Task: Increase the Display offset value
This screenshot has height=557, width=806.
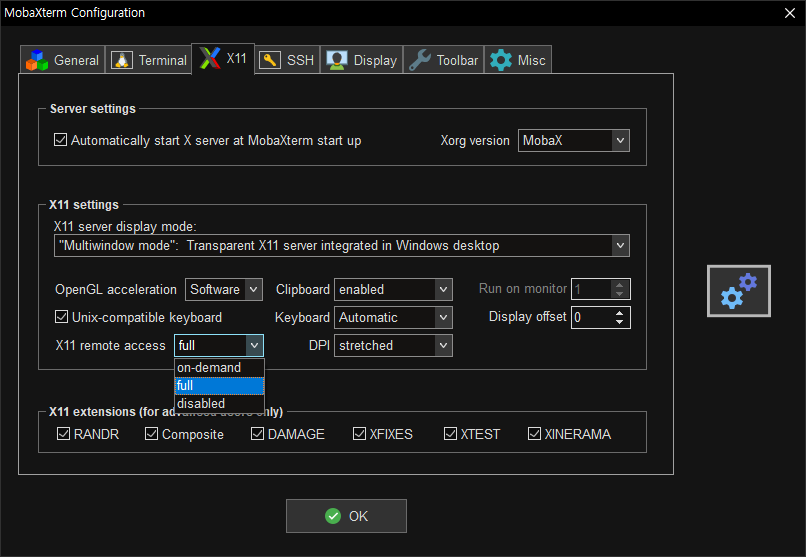Action: coord(619,312)
